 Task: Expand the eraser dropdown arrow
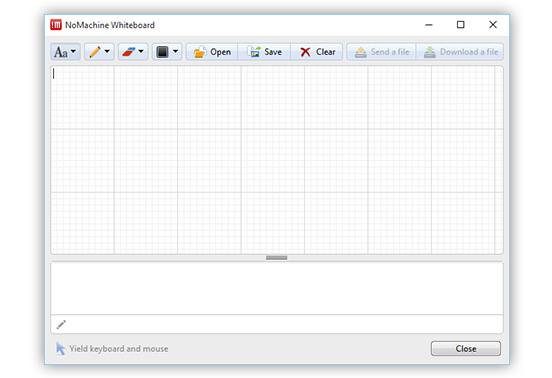tap(141, 51)
